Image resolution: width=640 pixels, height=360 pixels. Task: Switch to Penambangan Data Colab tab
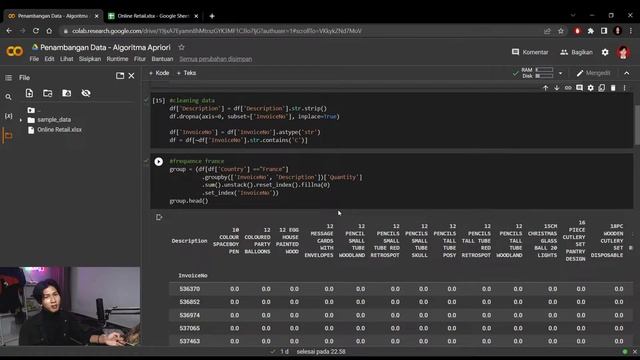click(53, 16)
